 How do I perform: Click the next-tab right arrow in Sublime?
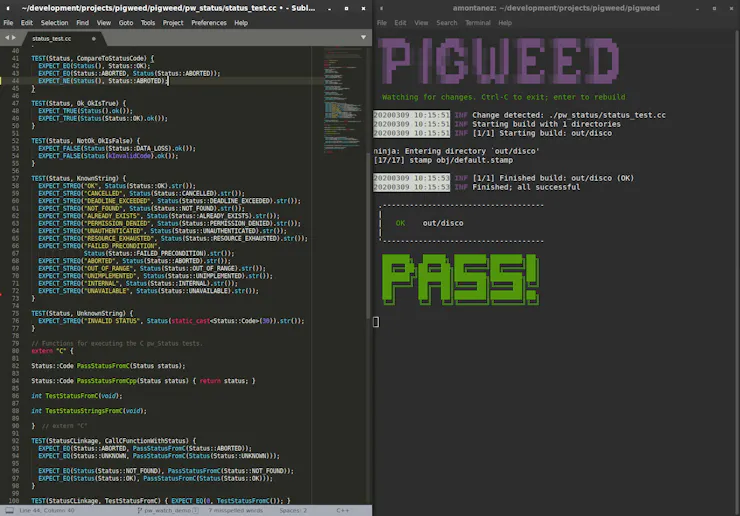tap(14, 37)
